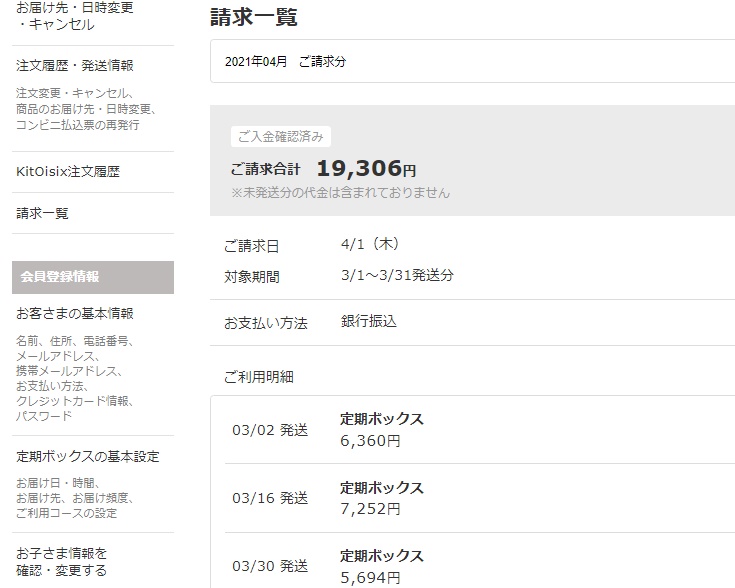The image size is (735, 588).
Task: Click the 対象期間 label
Action: [252, 277]
